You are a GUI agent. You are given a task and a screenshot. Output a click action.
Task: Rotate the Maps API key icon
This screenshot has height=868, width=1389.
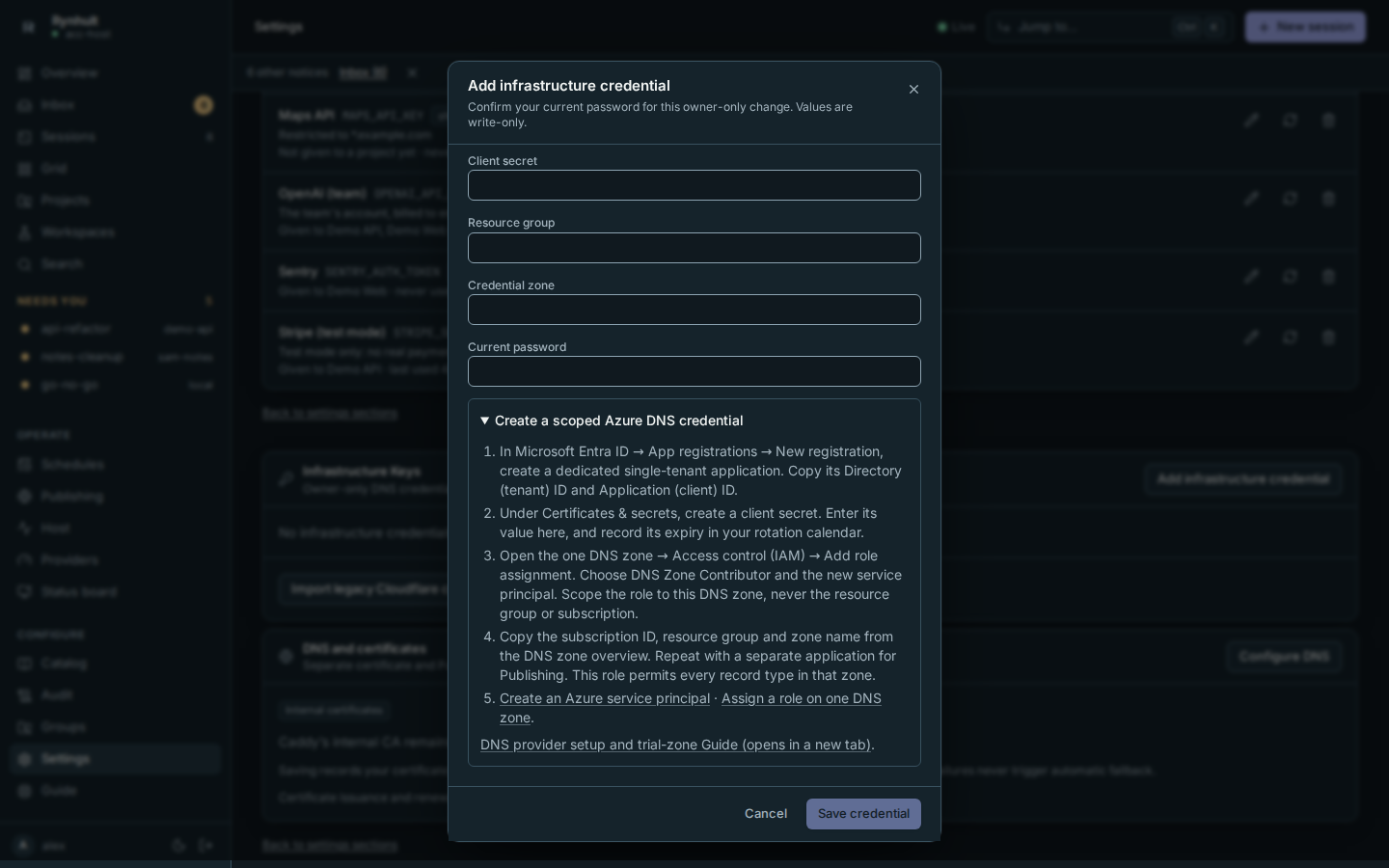pyautogui.click(x=1290, y=121)
